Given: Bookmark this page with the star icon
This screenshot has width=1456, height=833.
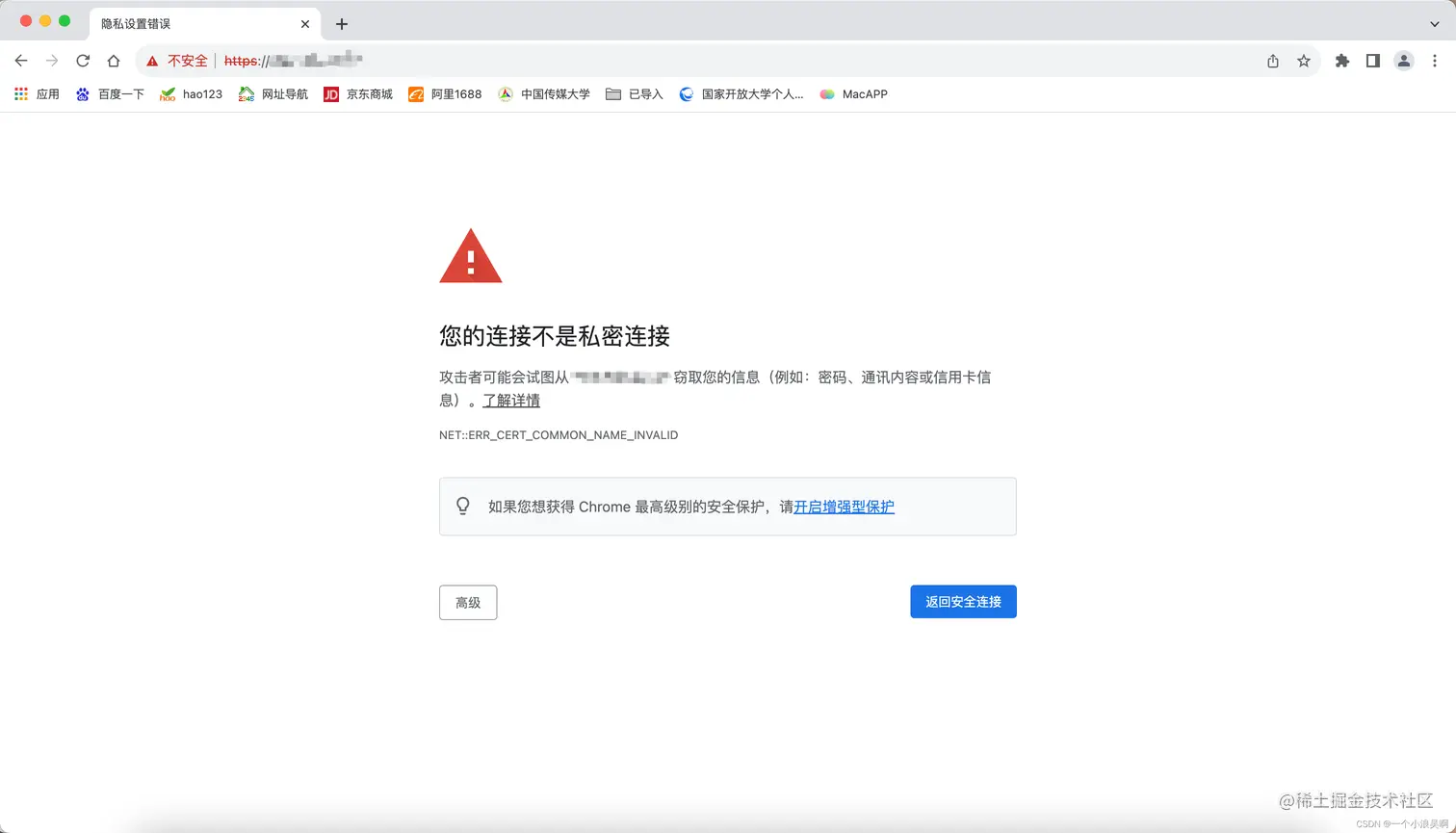Looking at the screenshot, I should point(1304,60).
